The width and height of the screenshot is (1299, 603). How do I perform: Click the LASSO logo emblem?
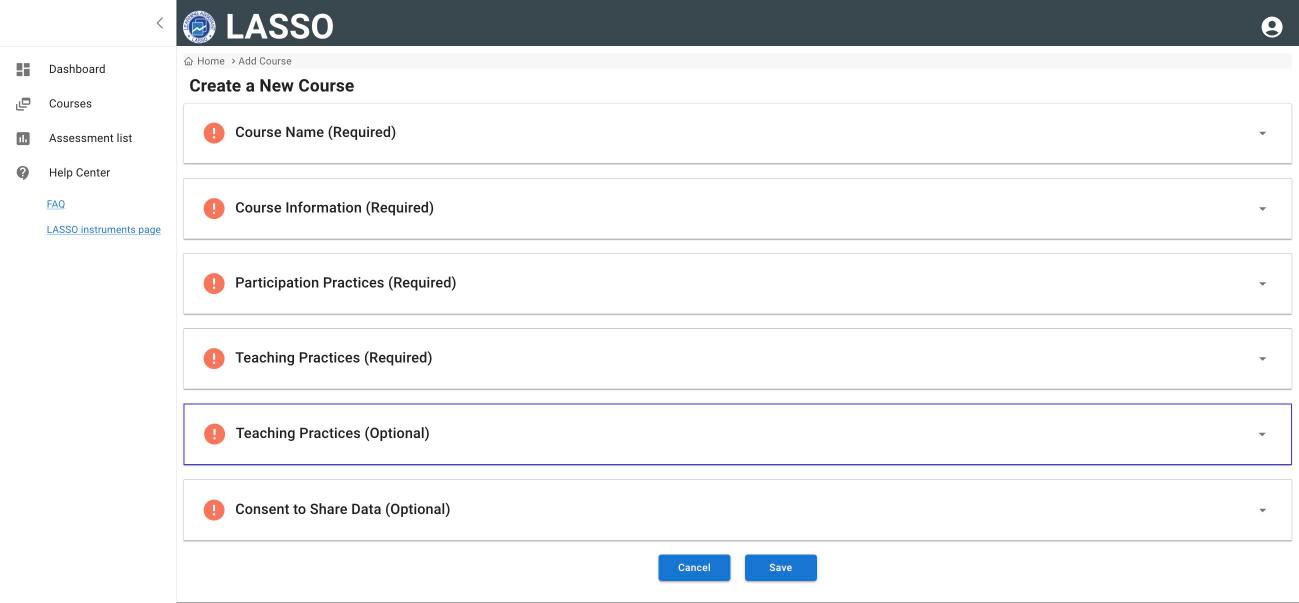[x=200, y=27]
